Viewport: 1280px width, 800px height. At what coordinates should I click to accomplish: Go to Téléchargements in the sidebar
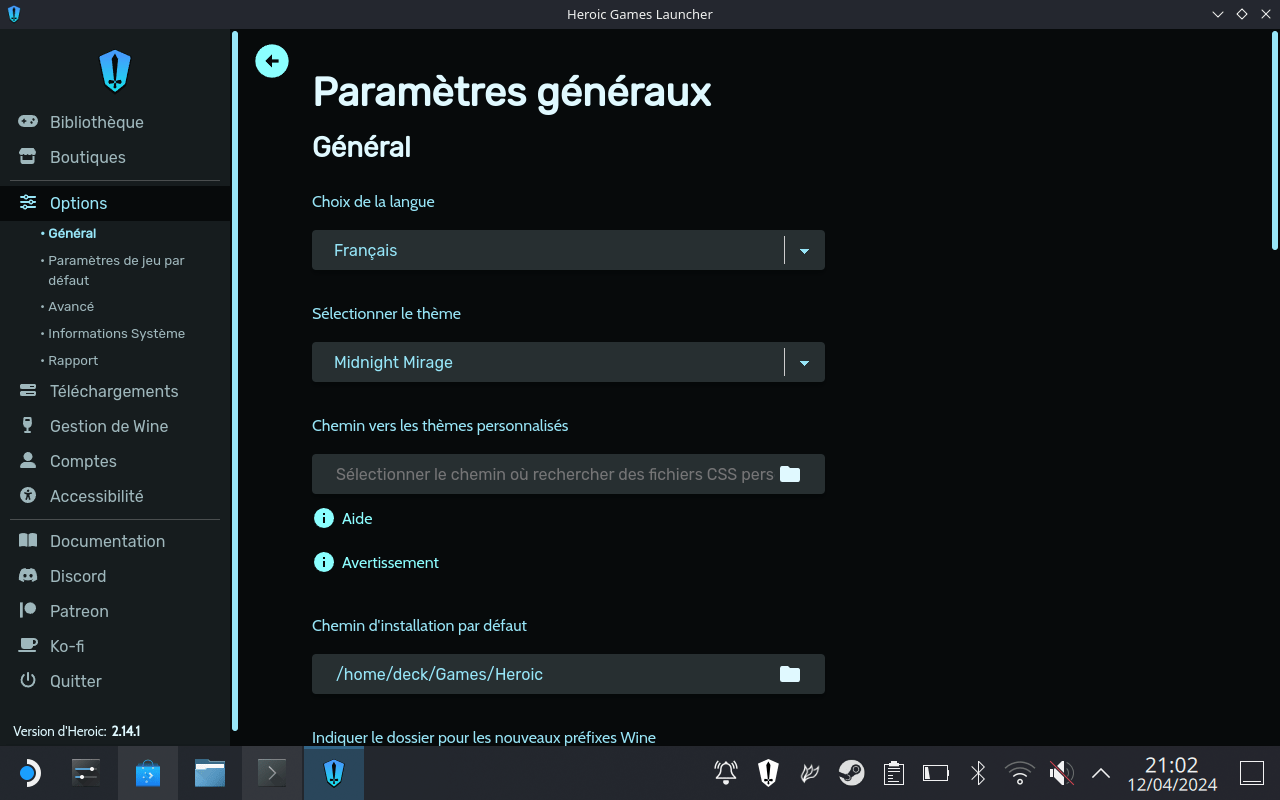click(x=115, y=391)
